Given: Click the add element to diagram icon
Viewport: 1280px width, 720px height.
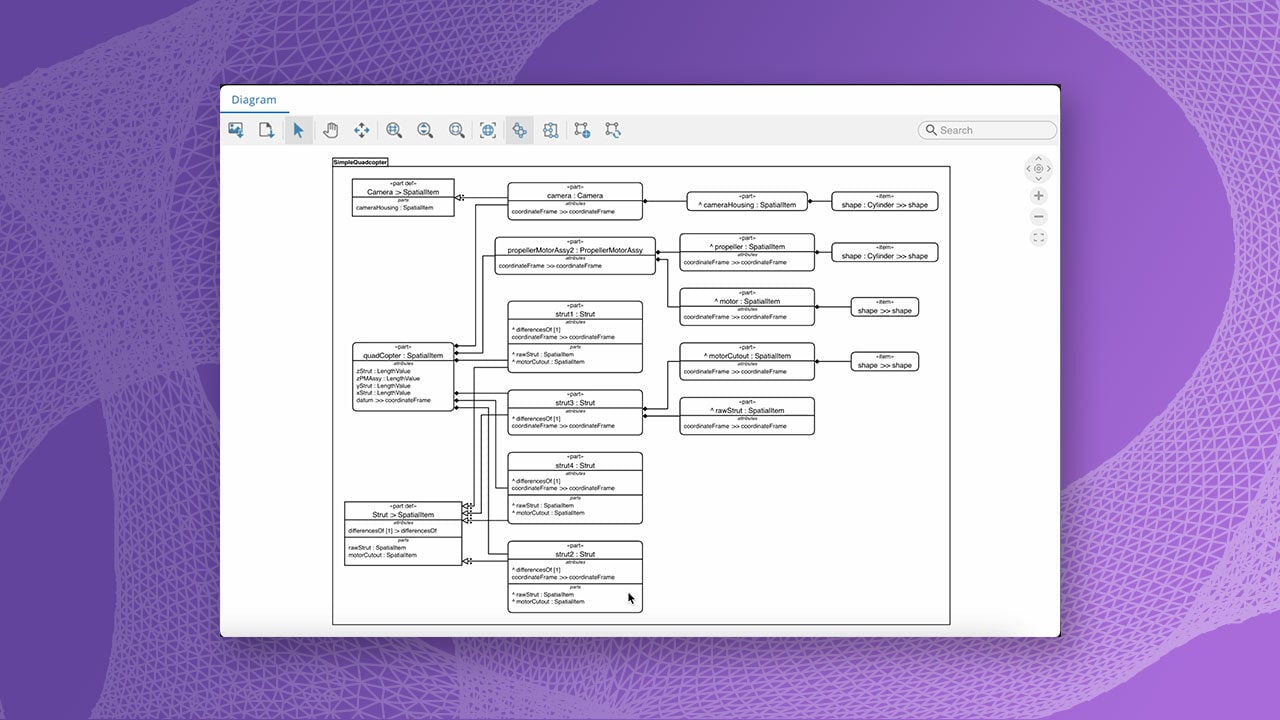Looking at the screenshot, I should pyautogui.click(x=582, y=130).
